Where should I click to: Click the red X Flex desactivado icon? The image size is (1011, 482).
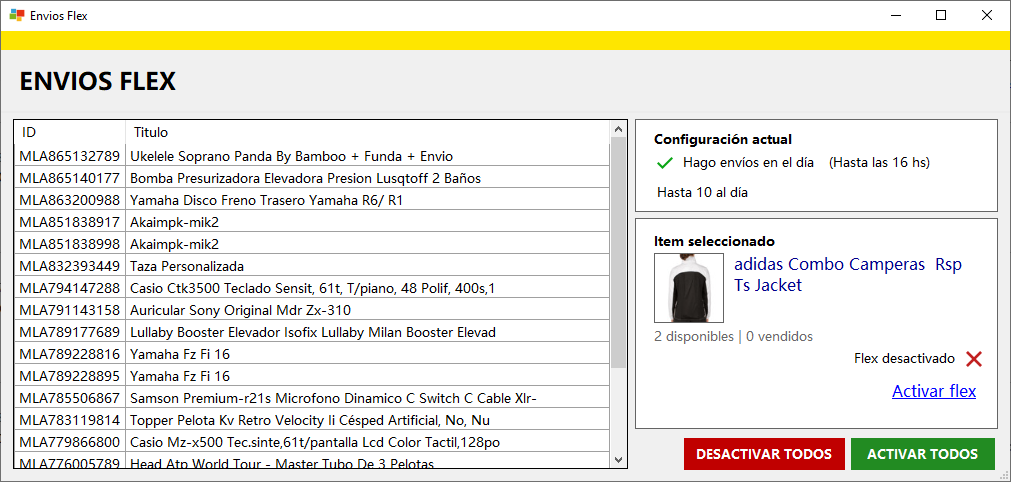coord(974,359)
